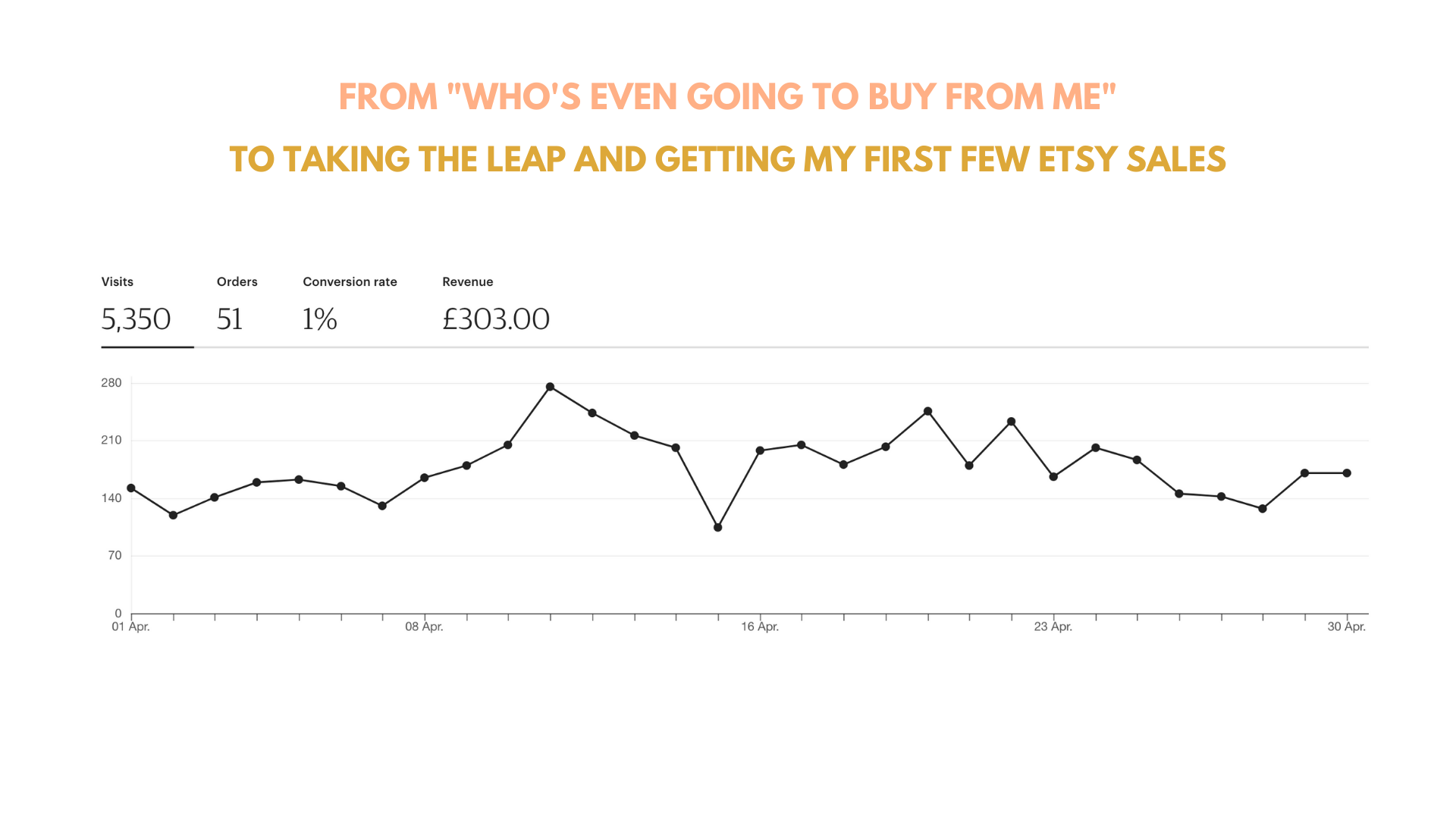Click the data point above 23 Apr
The image size is (1456, 819).
[1053, 477]
